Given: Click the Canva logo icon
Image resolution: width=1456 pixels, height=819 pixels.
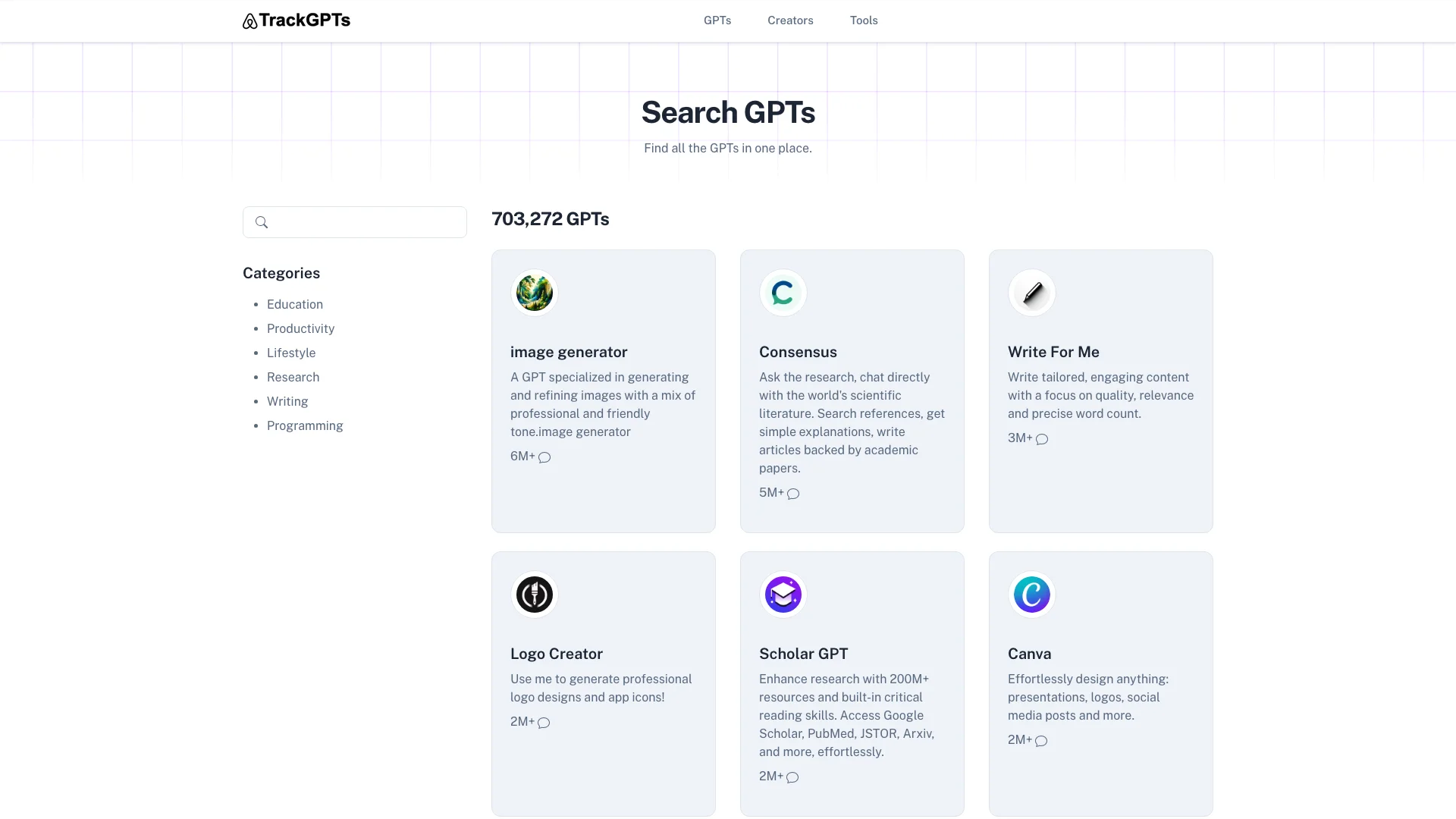Looking at the screenshot, I should (1031, 595).
